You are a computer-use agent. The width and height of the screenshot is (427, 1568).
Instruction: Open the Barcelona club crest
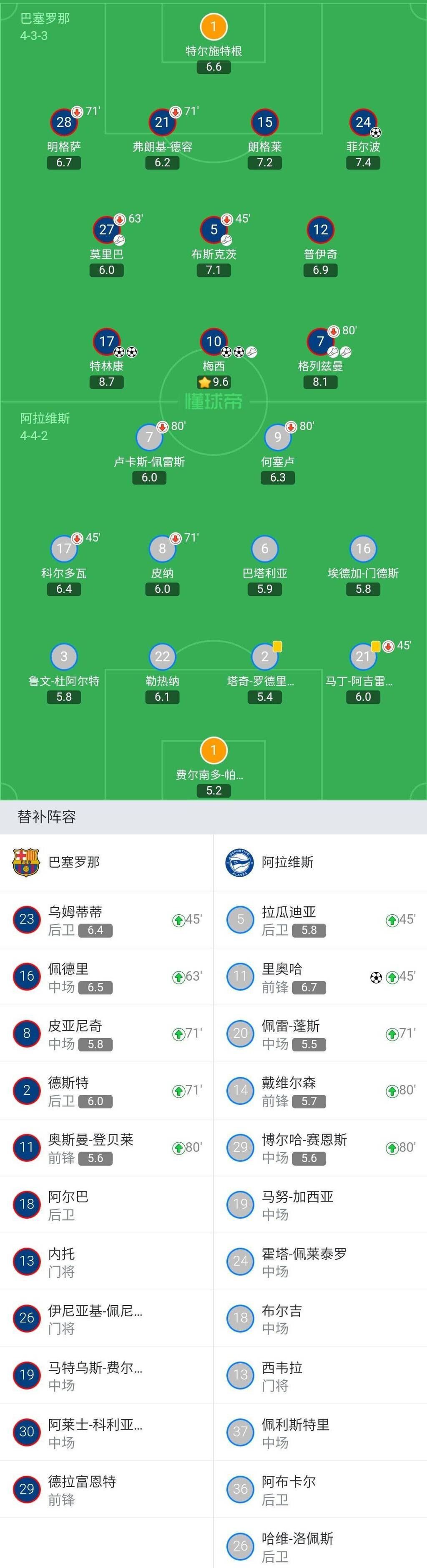pos(26,863)
